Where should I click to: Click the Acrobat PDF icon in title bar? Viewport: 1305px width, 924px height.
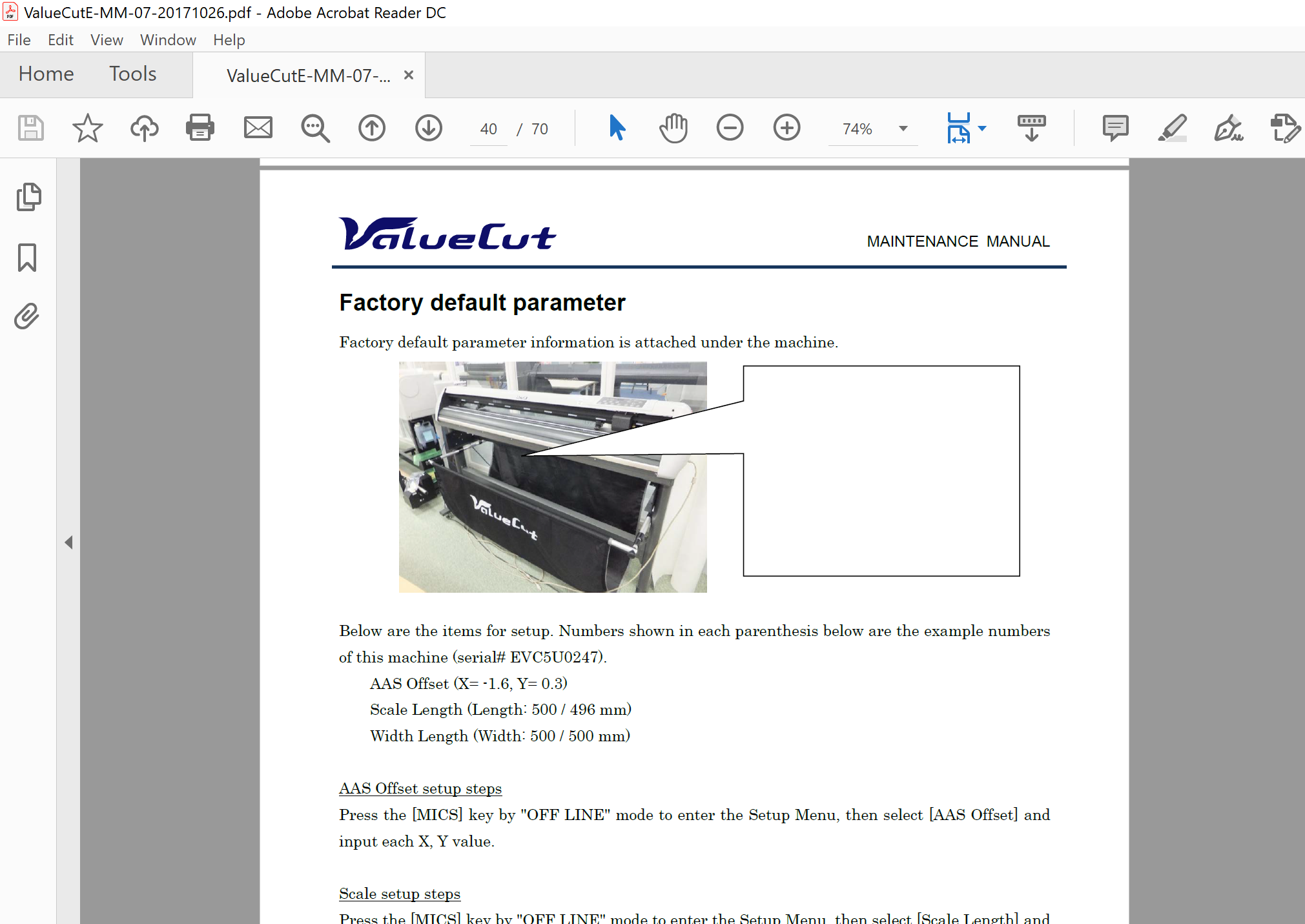pyautogui.click(x=10, y=12)
